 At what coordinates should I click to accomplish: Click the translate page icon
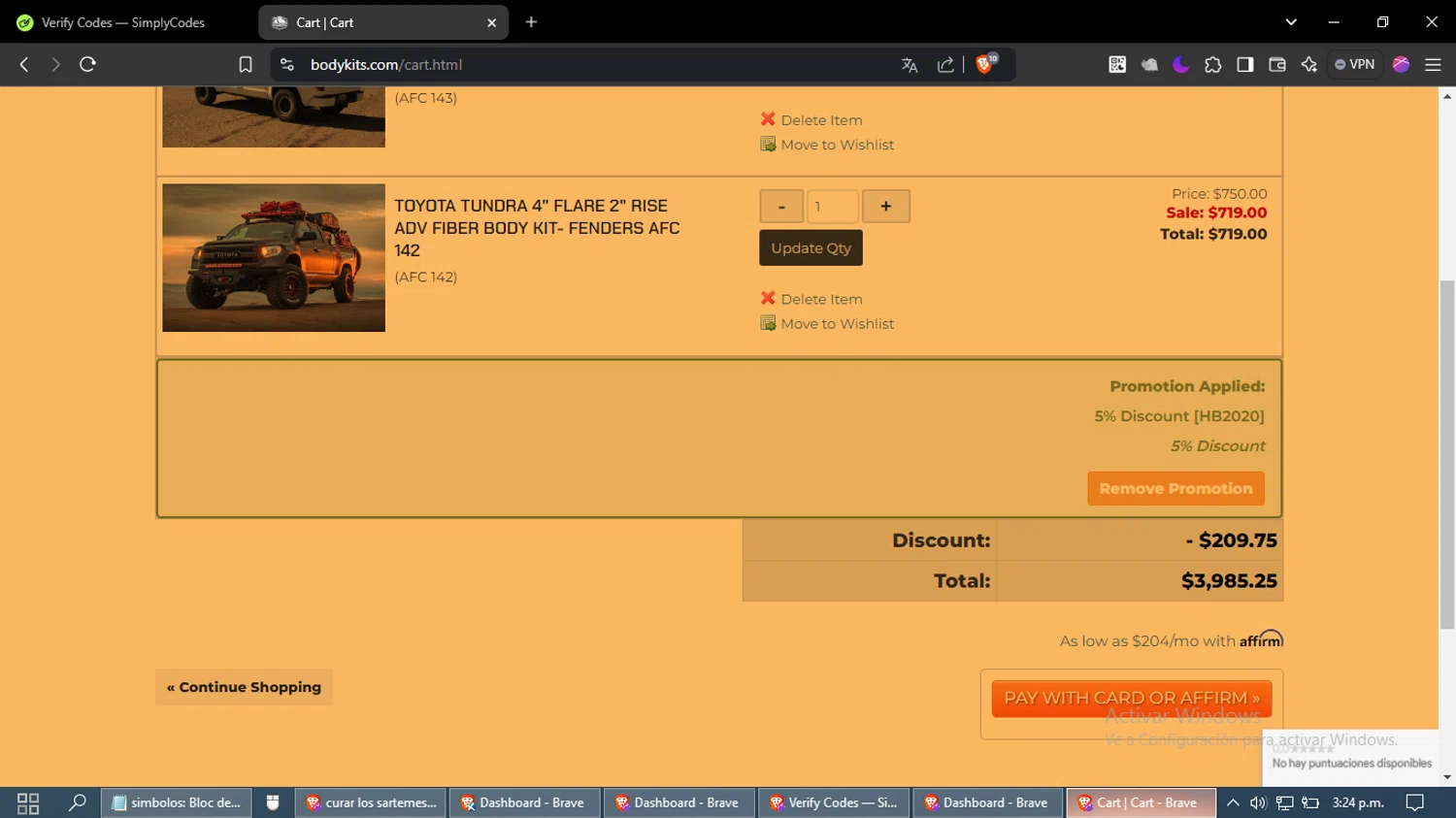[910, 65]
